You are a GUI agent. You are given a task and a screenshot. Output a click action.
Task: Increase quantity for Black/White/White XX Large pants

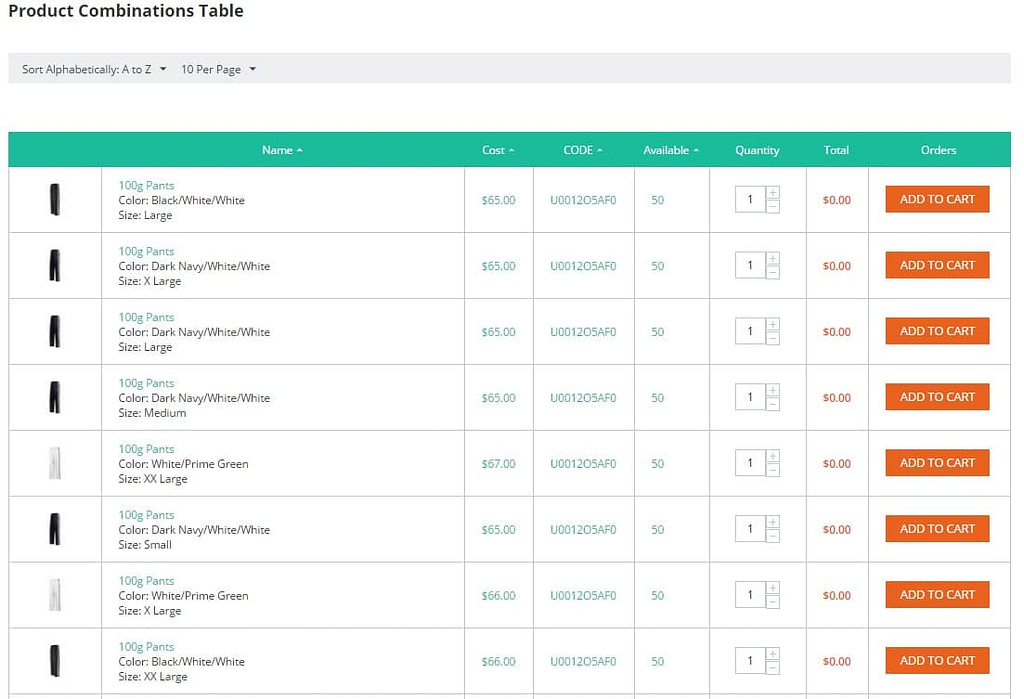773,655
